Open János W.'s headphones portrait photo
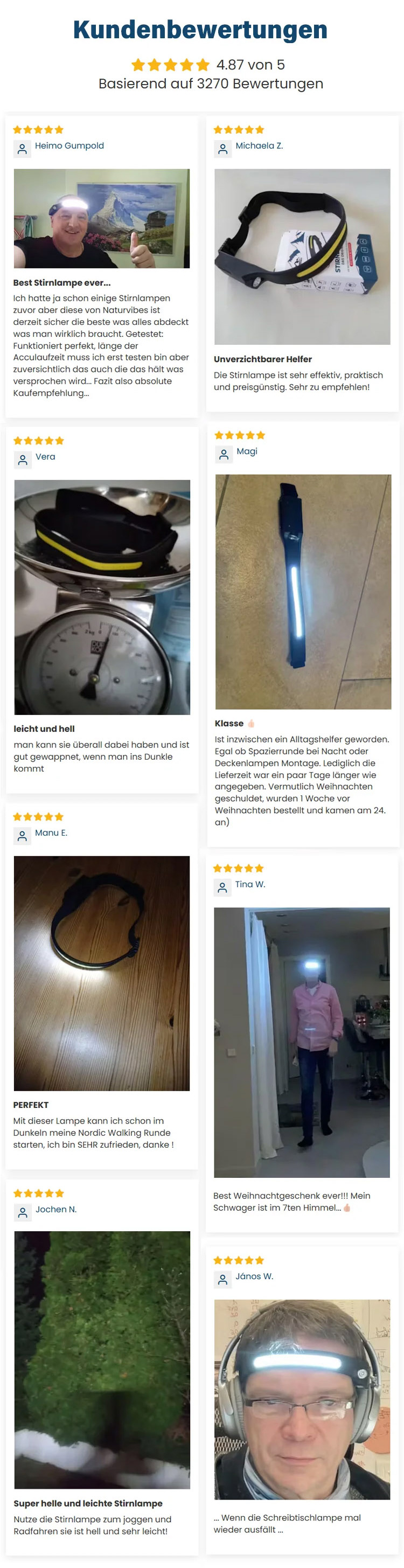Screen dimensions: 404x1568 click(302, 1400)
